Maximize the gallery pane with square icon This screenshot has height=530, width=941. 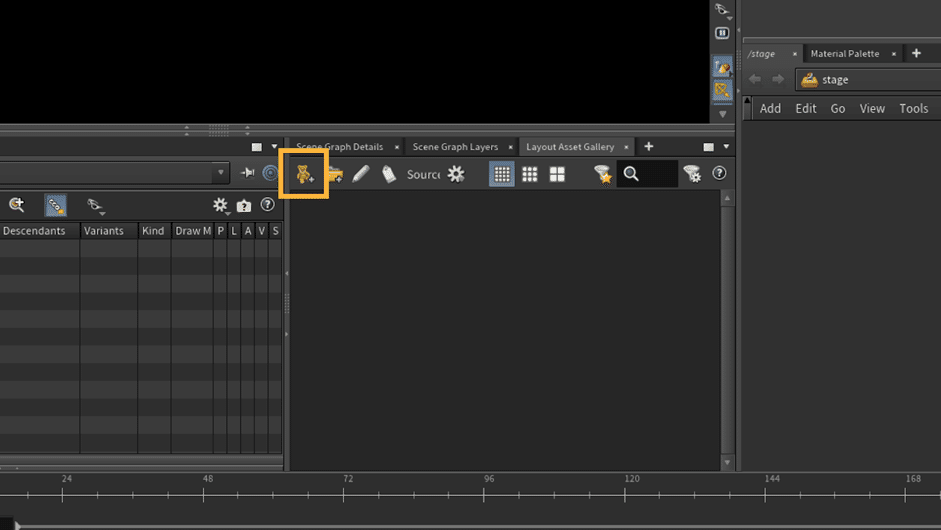tap(709, 147)
